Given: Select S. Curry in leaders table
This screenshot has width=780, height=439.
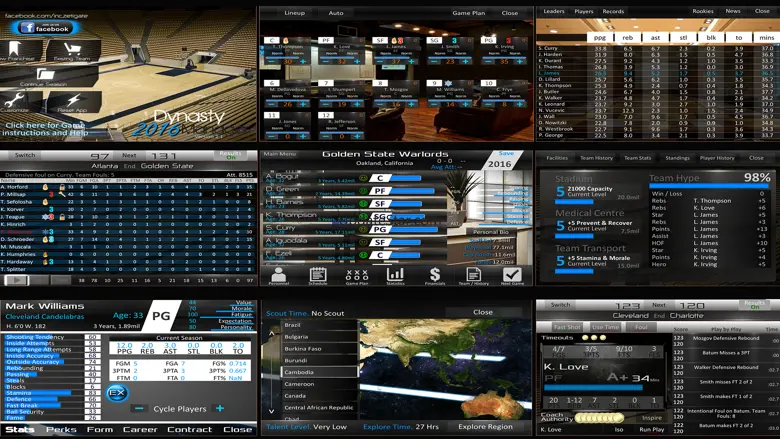Looking at the screenshot, I should pos(656,48).
